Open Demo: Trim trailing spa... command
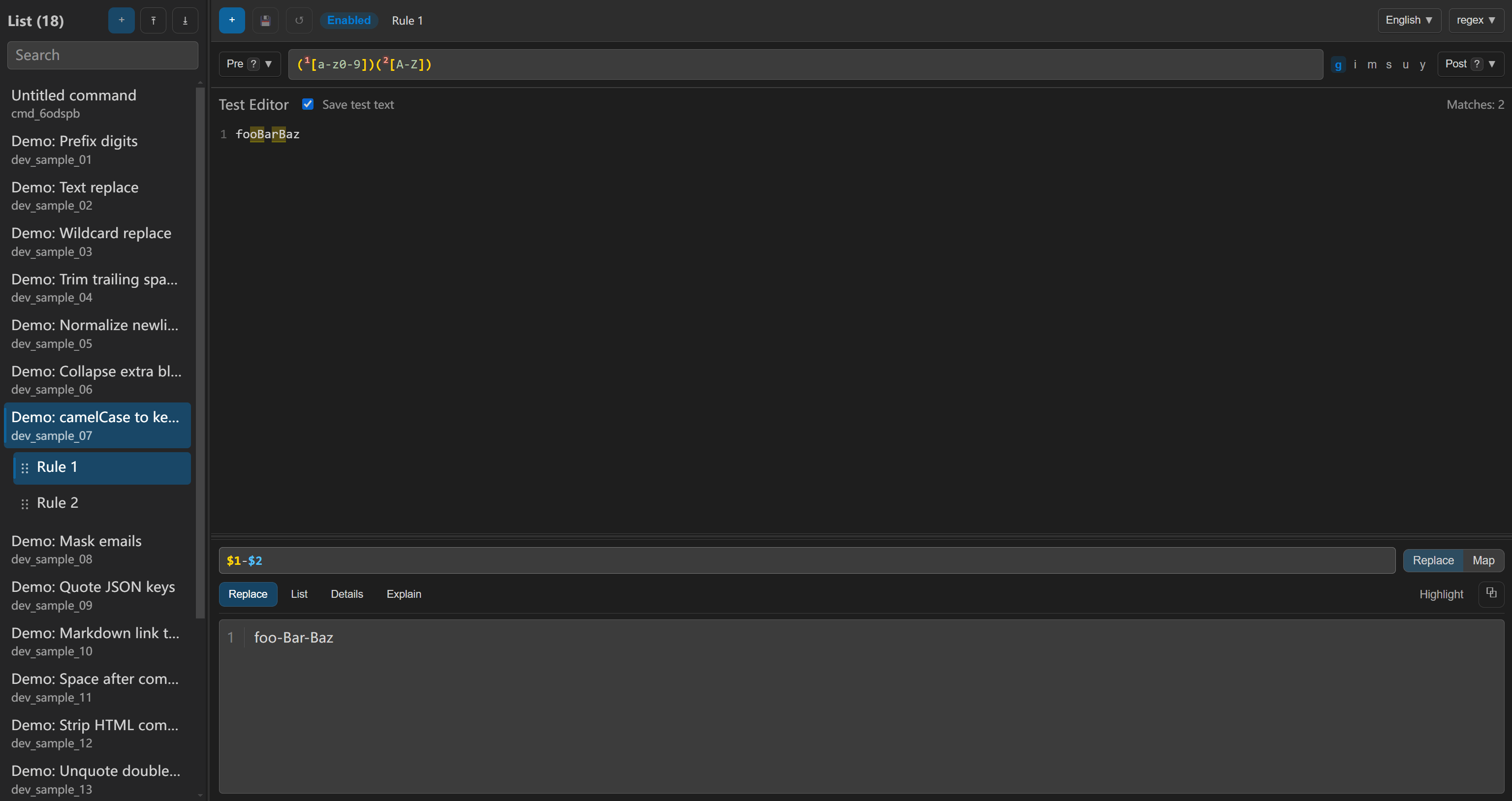This screenshot has width=1512, height=801. (97, 287)
